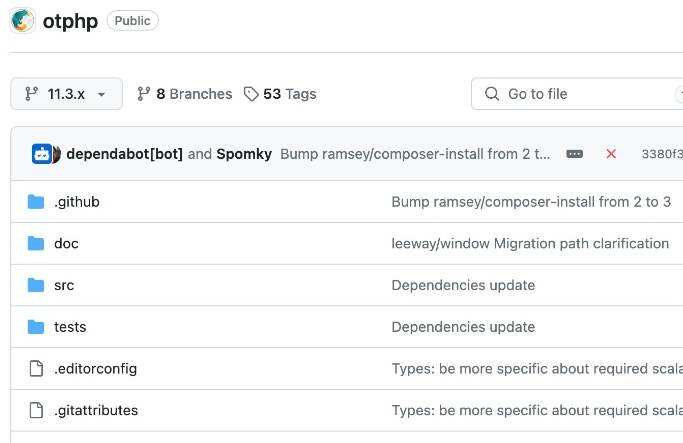View the 8 Branches link
683x443 pixels.
pos(184,94)
